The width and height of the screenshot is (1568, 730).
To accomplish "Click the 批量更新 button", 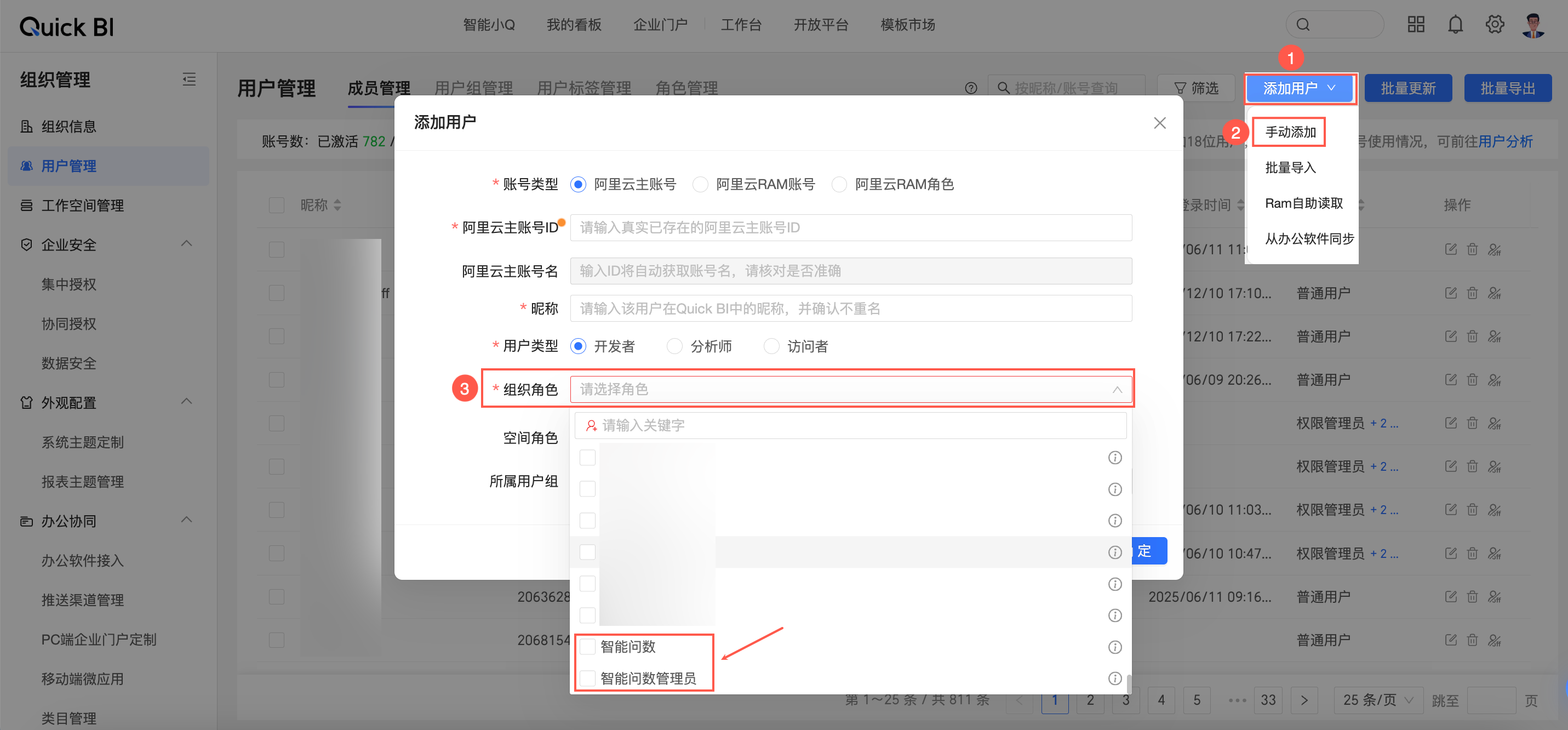I will pyautogui.click(x=1408, y=89).
